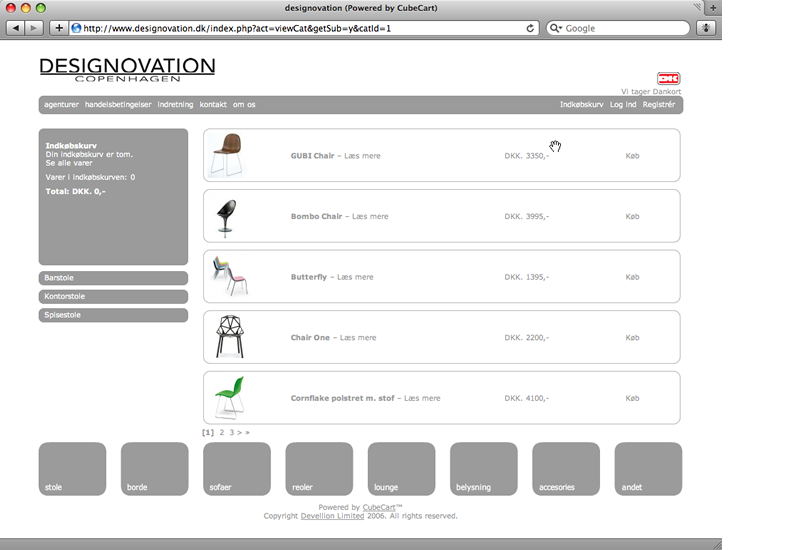The height and width of the screenshot is (550, 800).
Task: Click the CubeCart footer link
Action: [379, 508]
